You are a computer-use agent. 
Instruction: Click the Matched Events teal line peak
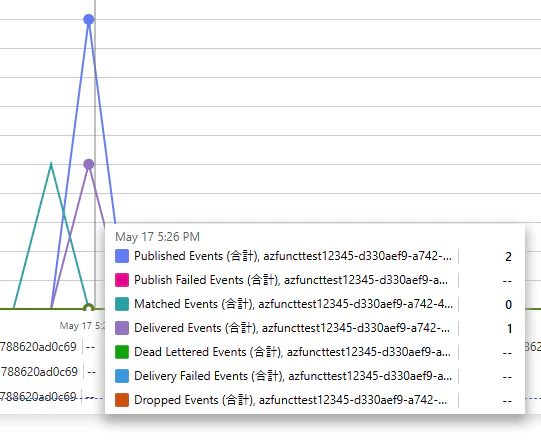(51, 164)
